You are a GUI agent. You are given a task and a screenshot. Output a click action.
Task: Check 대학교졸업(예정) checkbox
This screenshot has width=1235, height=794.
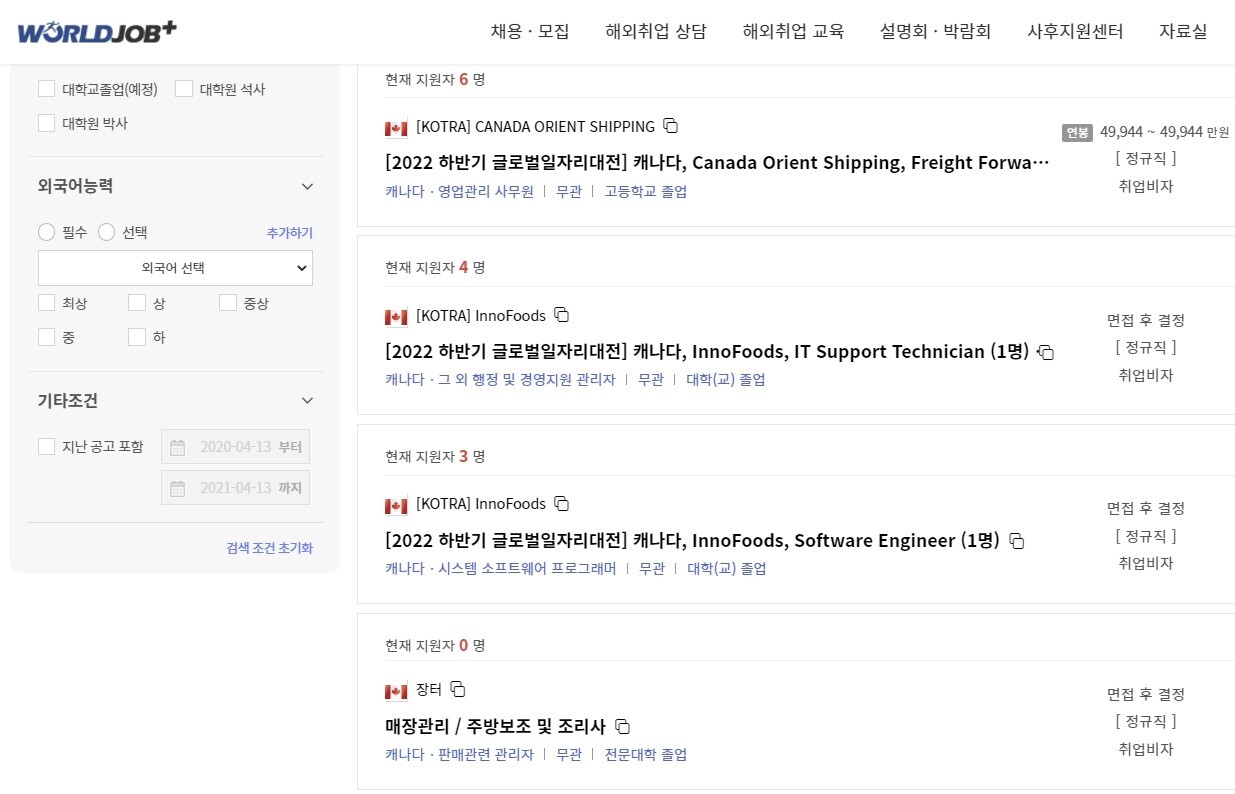click(46, 88)
